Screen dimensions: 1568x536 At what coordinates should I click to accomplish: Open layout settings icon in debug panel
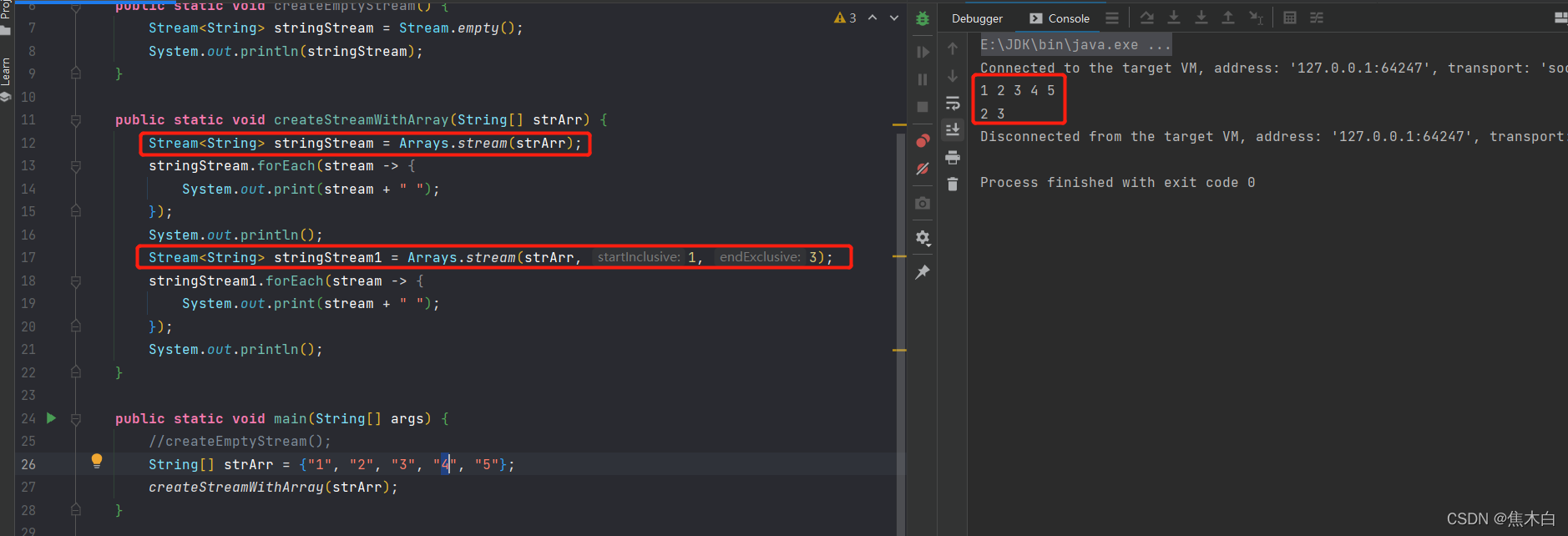click(x=1560, y=18)
